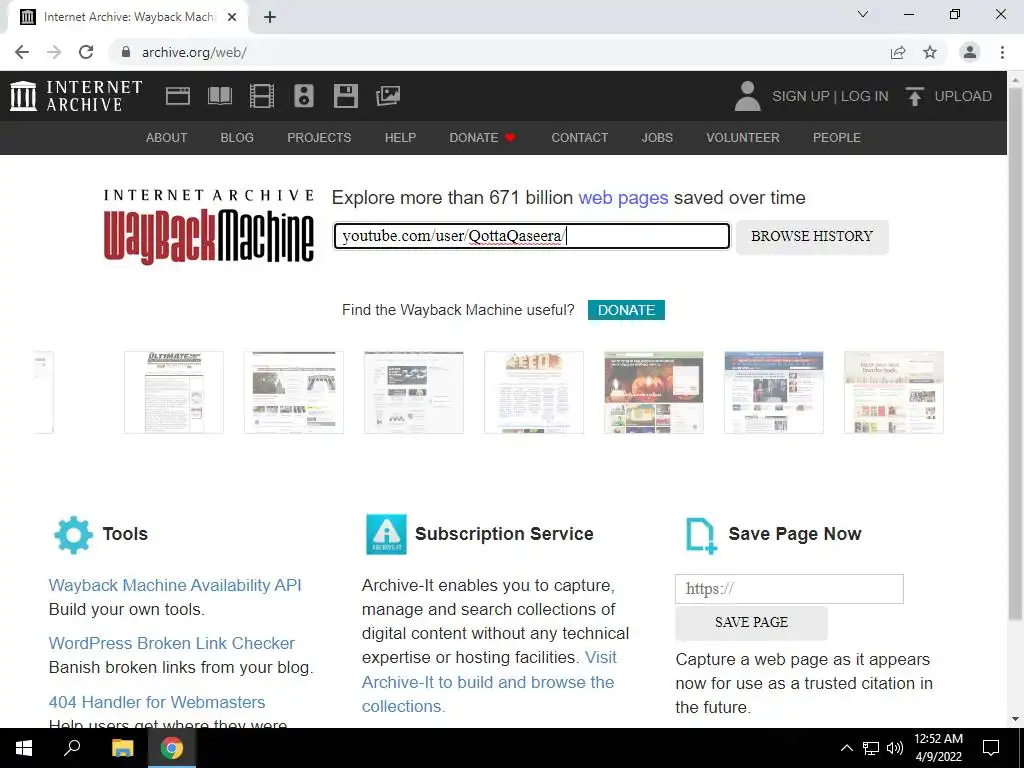Open the candles photo site thumbnail
Screen dimensions: 1024x768
coord(654,392)
